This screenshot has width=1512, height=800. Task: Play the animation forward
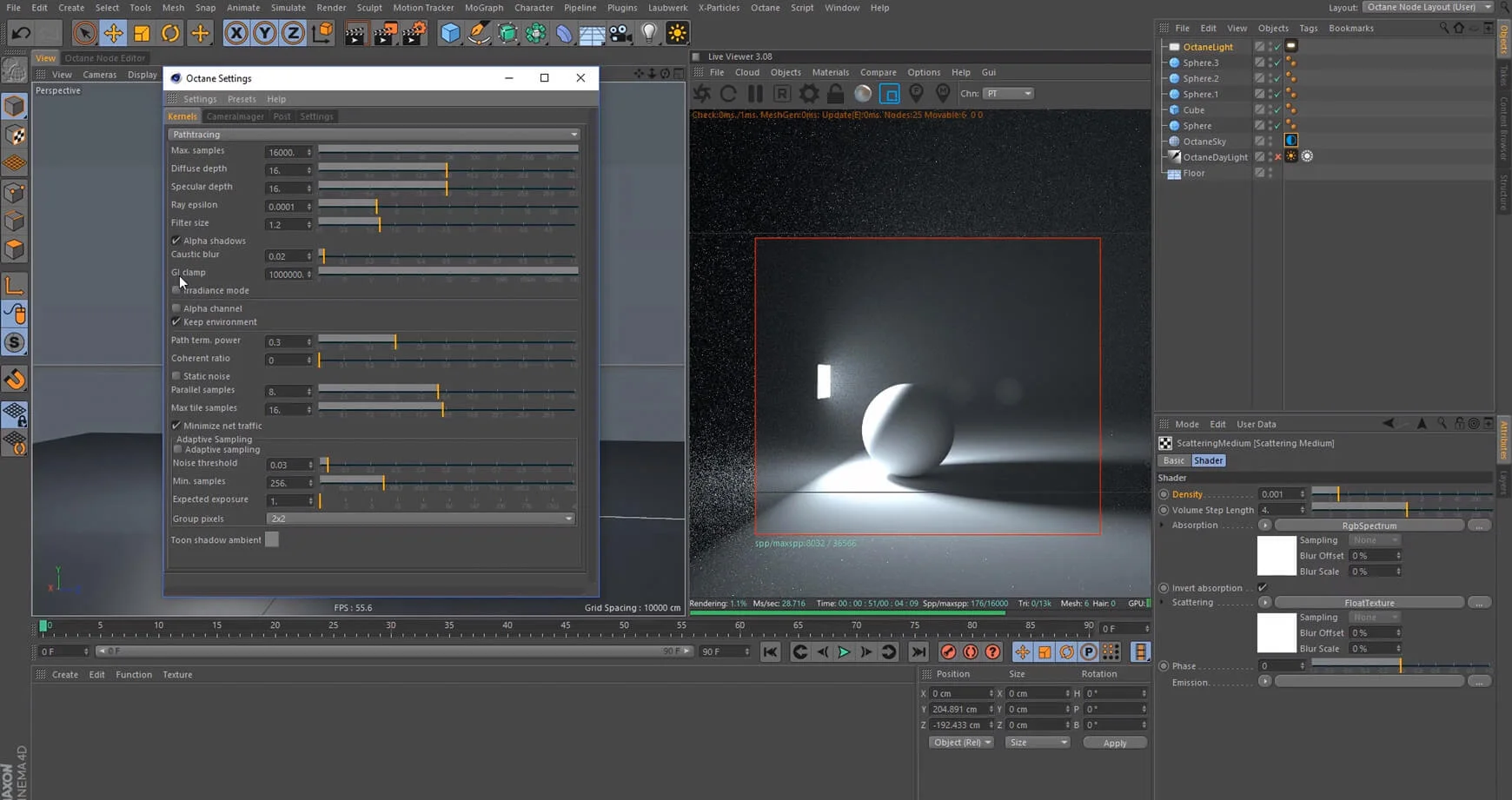[x=844, y=651]
